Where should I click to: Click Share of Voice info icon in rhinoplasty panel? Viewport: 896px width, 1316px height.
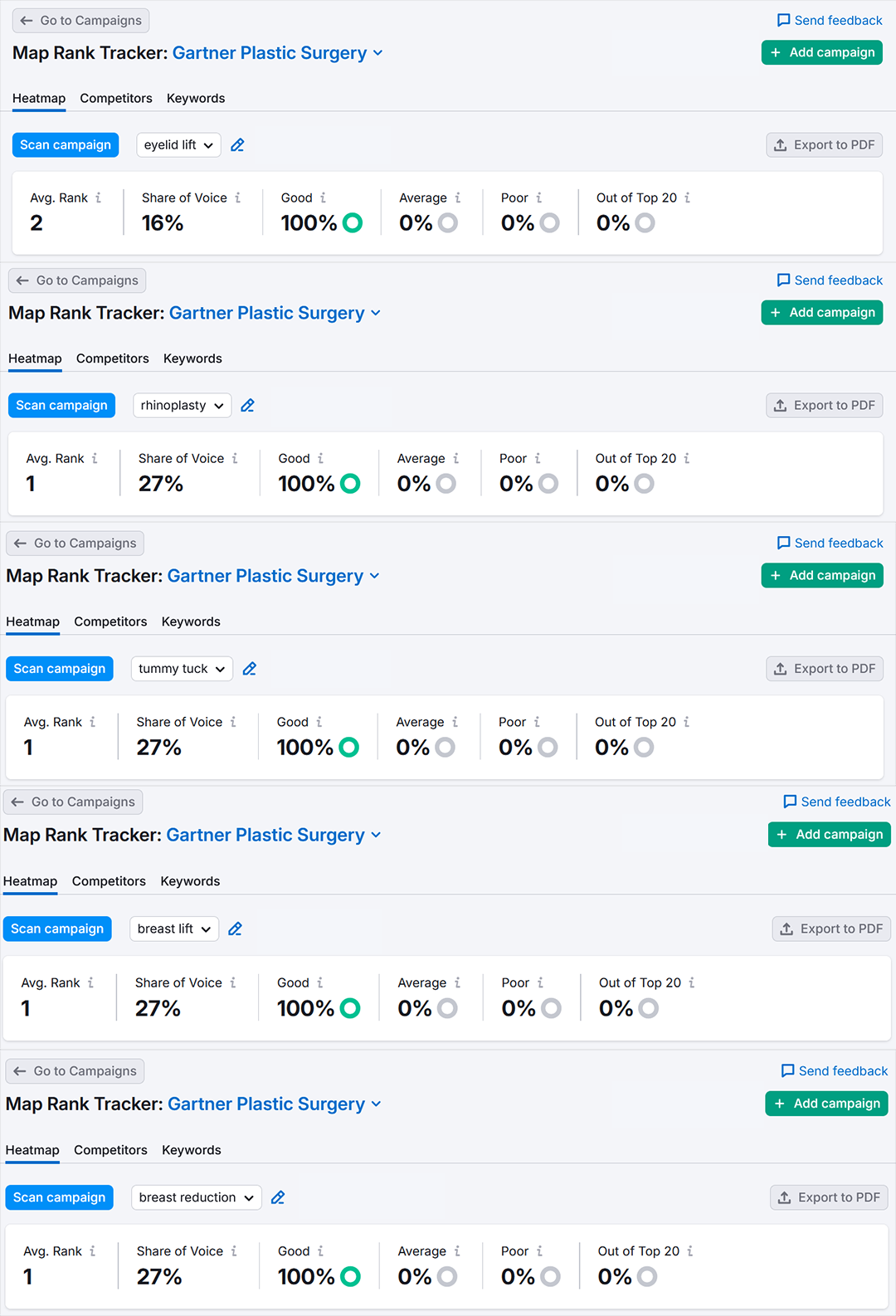235,459
